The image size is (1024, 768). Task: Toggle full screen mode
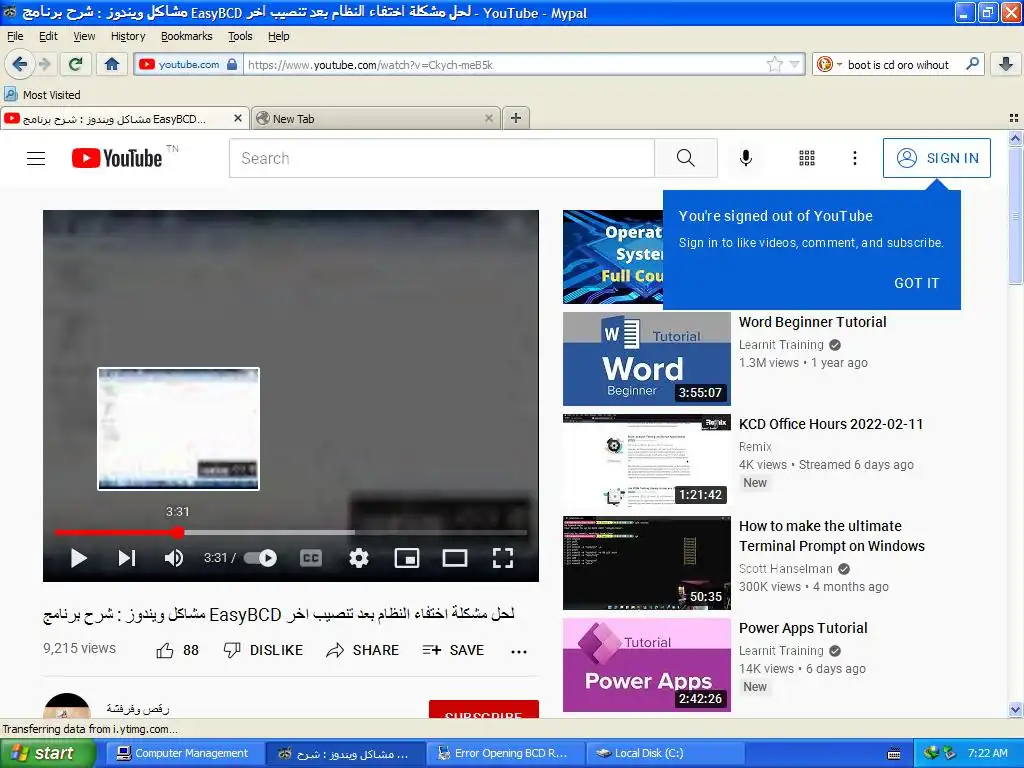pos(503,558)
